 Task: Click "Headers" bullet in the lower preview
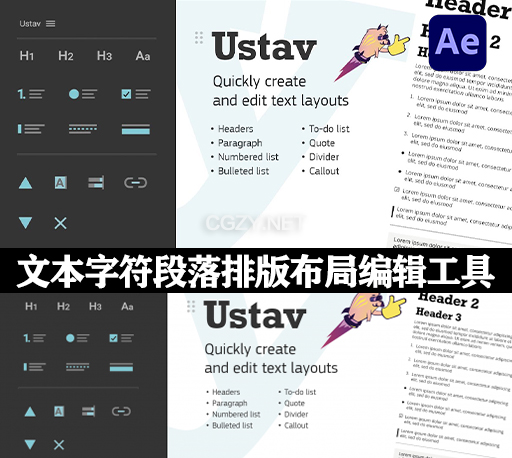pyautogui.click(x=226, y=392)
